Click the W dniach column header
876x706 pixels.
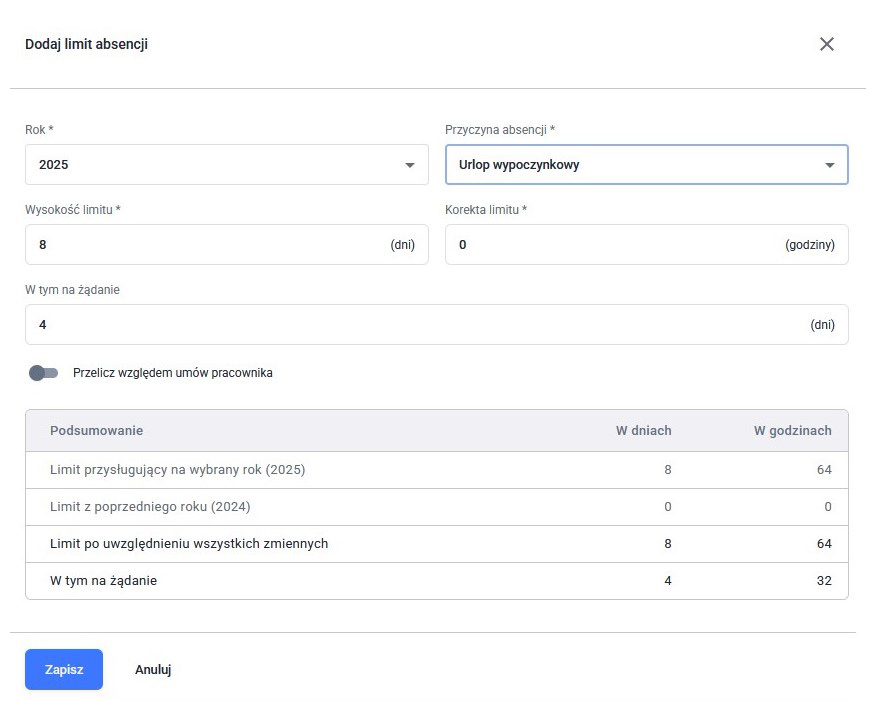[x=644, y=431]
